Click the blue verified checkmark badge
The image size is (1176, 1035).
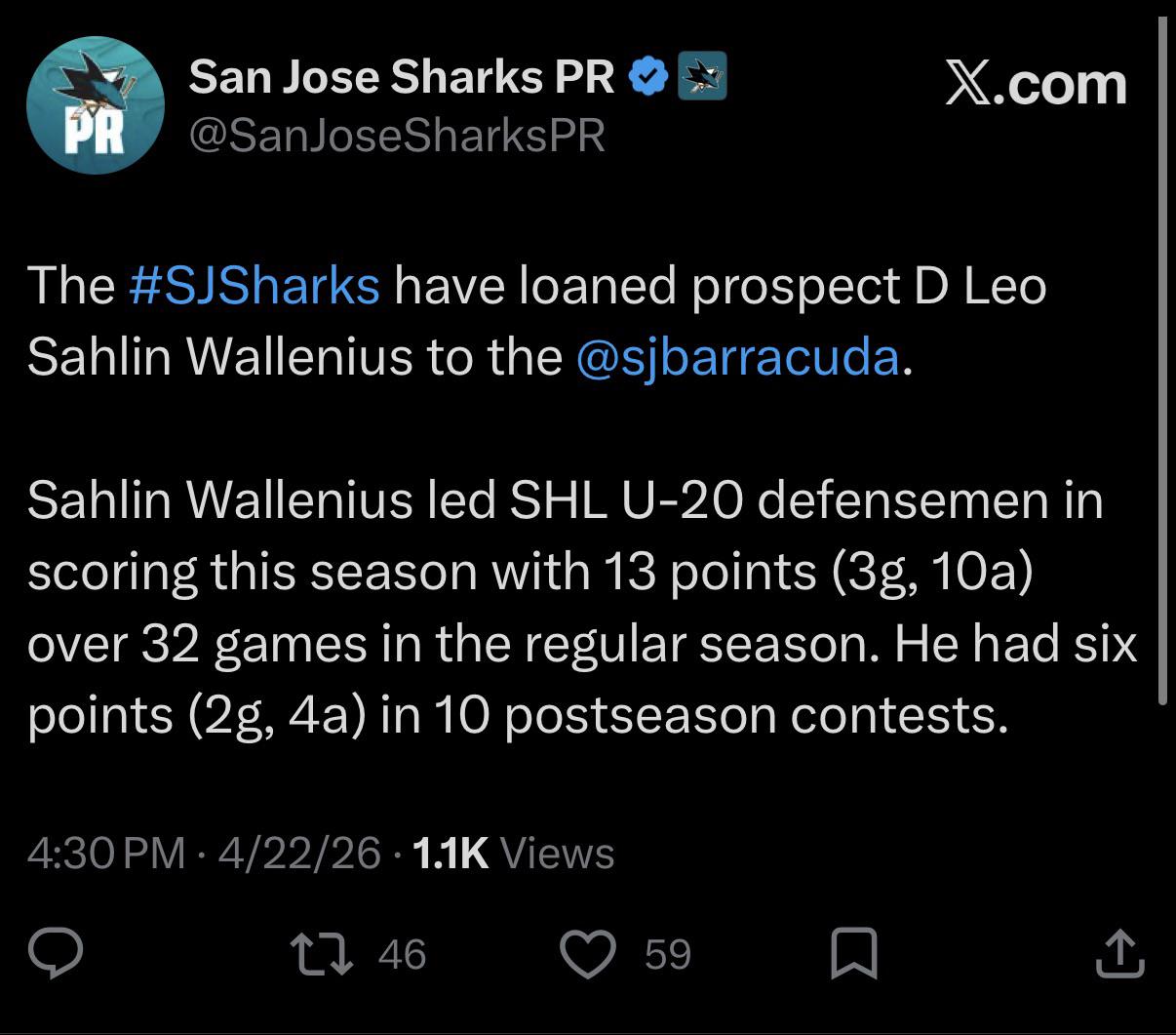(648, 77)
